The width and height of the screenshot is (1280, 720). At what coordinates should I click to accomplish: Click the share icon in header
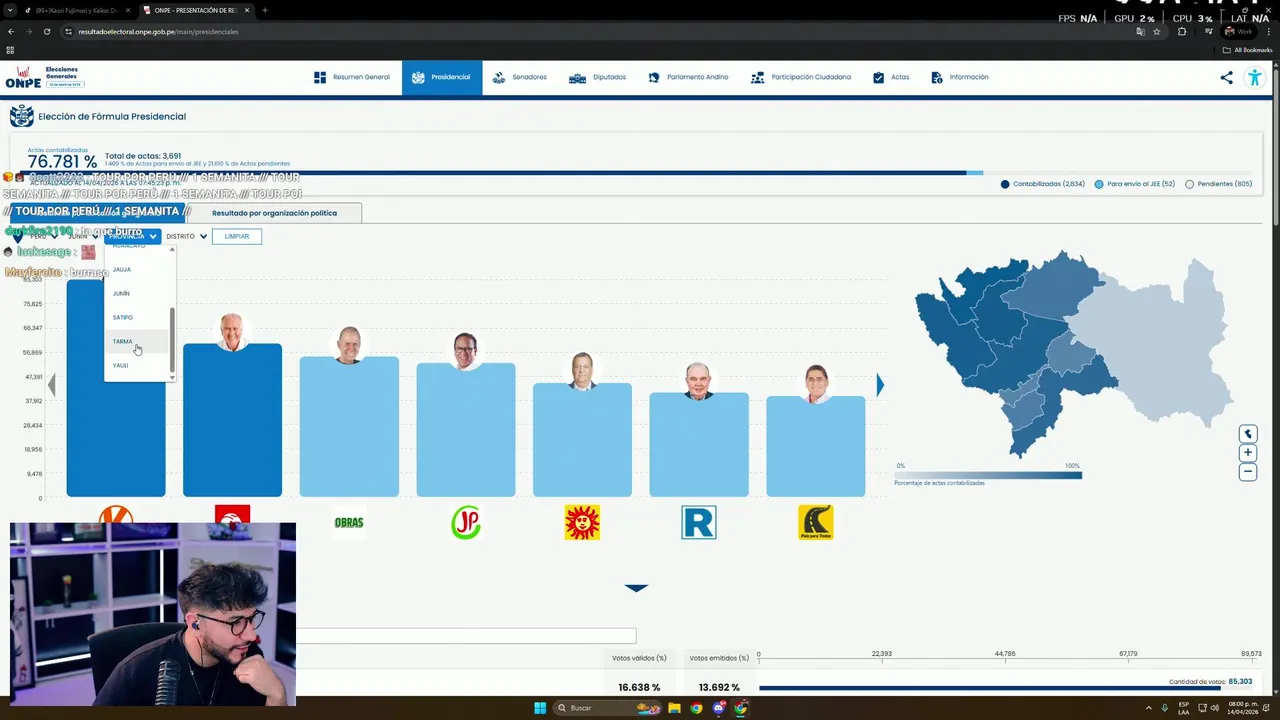[1226, 77]
